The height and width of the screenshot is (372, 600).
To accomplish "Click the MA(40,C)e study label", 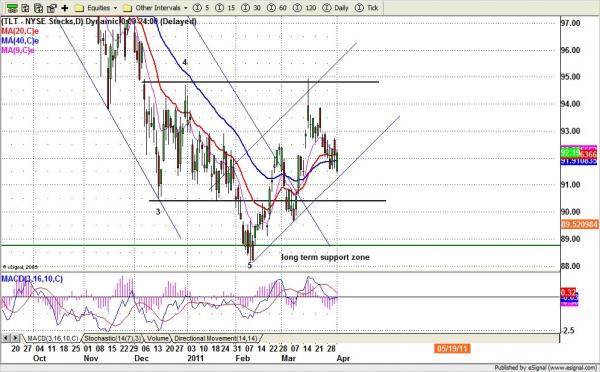I will pos(20,41).
